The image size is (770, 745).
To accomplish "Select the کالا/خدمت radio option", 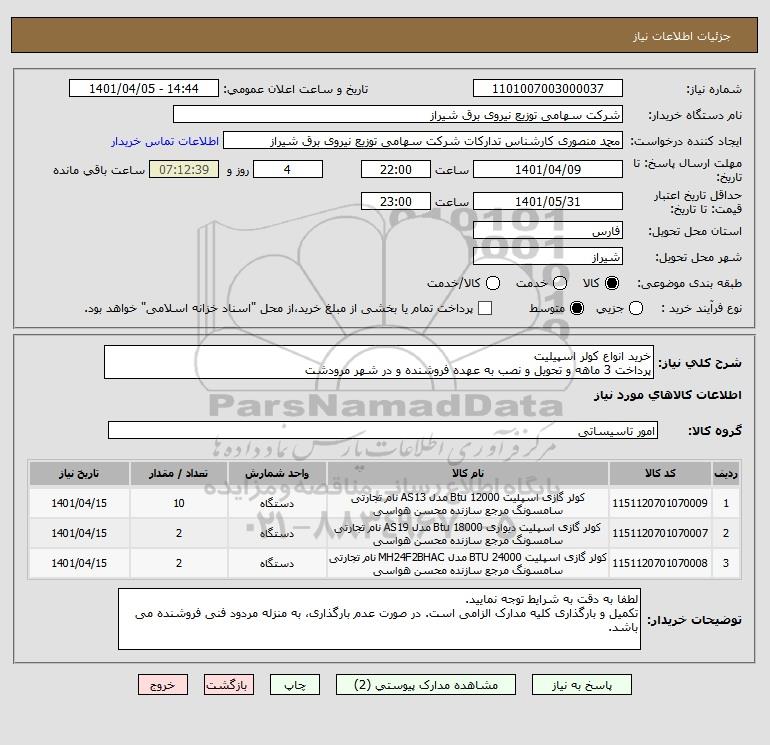I will pos(493,283).
